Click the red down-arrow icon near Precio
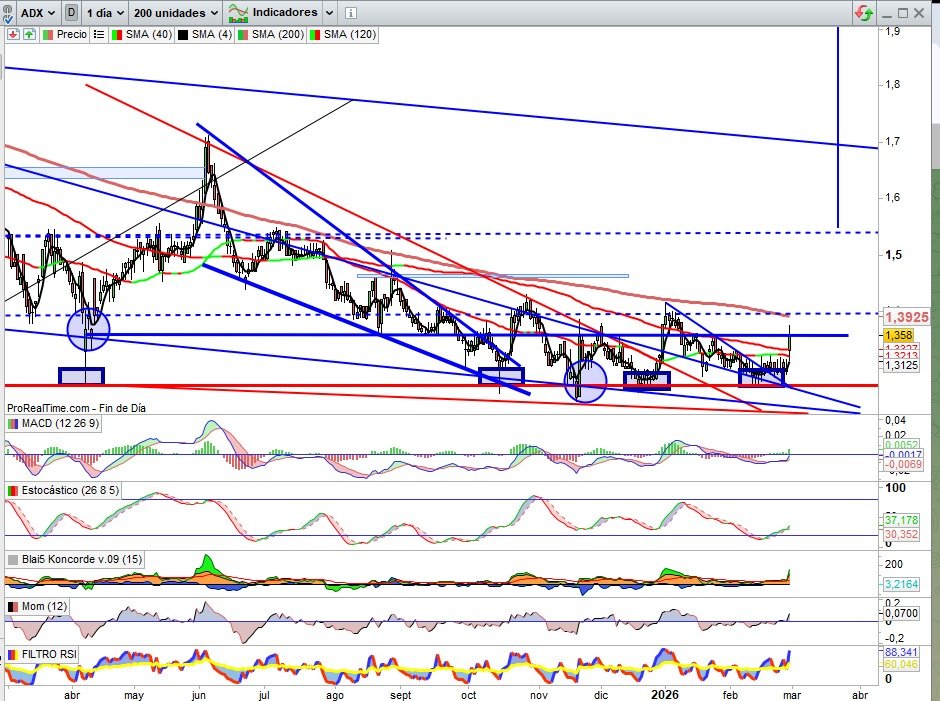 [x=13, y=35]
